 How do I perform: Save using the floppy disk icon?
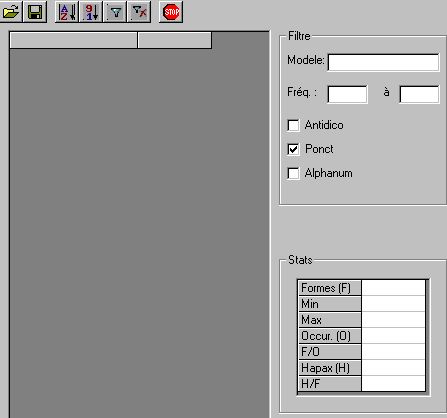point(35,12)
